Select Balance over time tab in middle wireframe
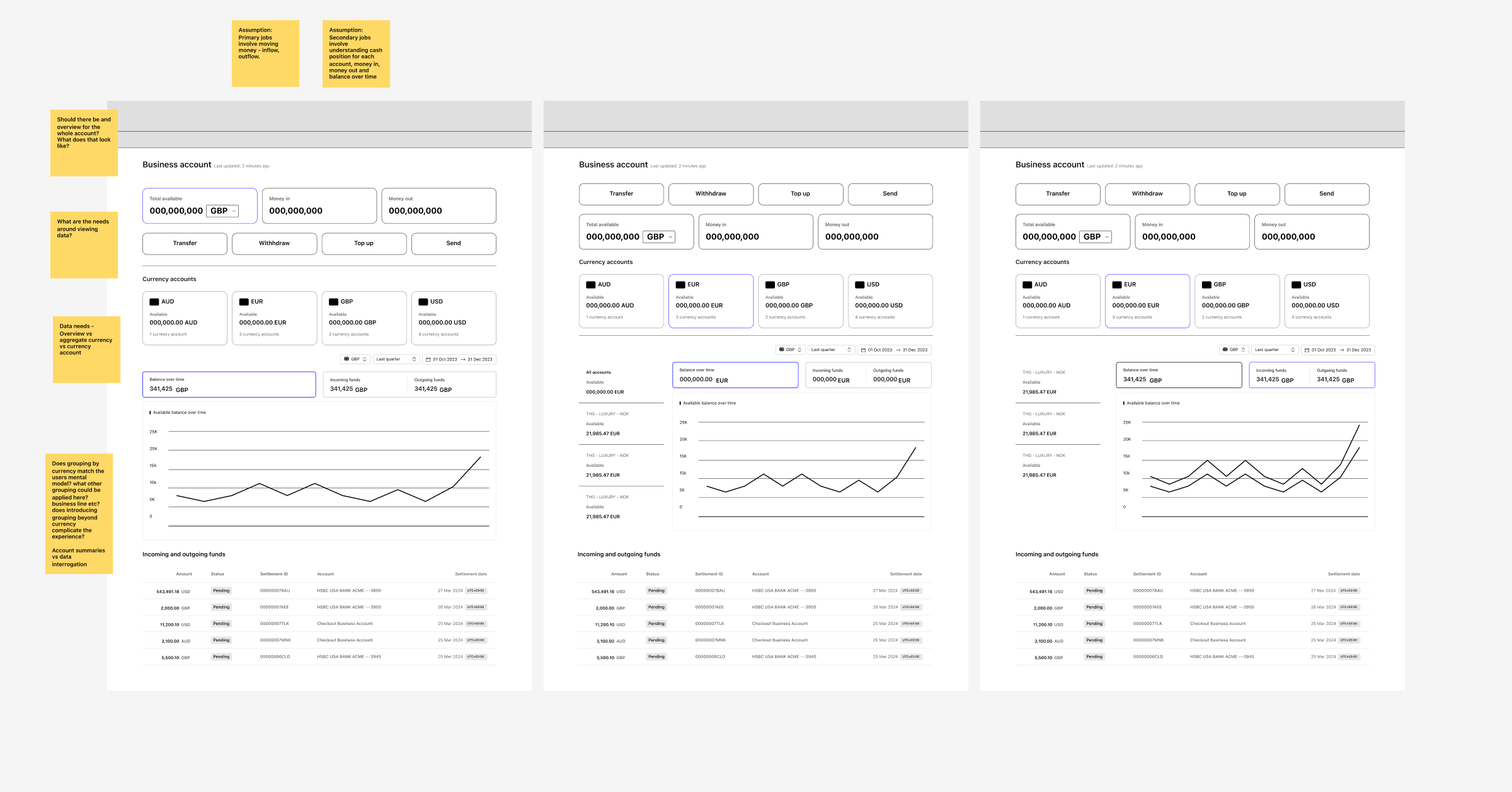This screenshot has height=792, width=1512. tap(735, 375)
